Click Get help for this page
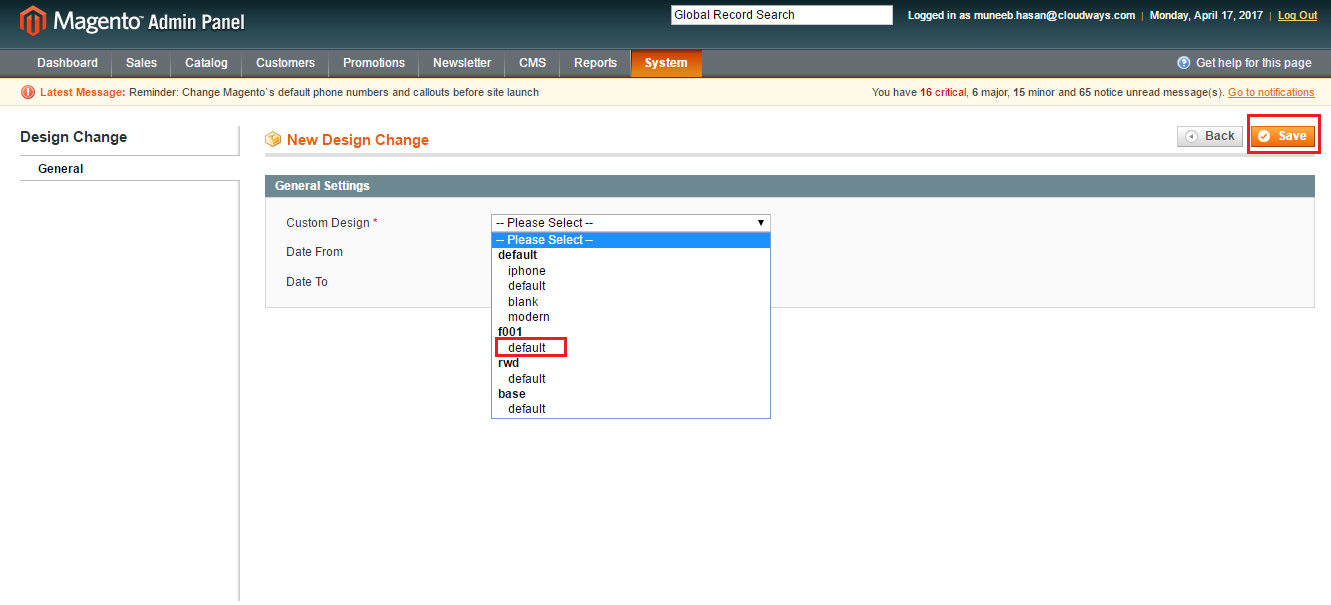The image size is (1331, 605). (1254, 63)
